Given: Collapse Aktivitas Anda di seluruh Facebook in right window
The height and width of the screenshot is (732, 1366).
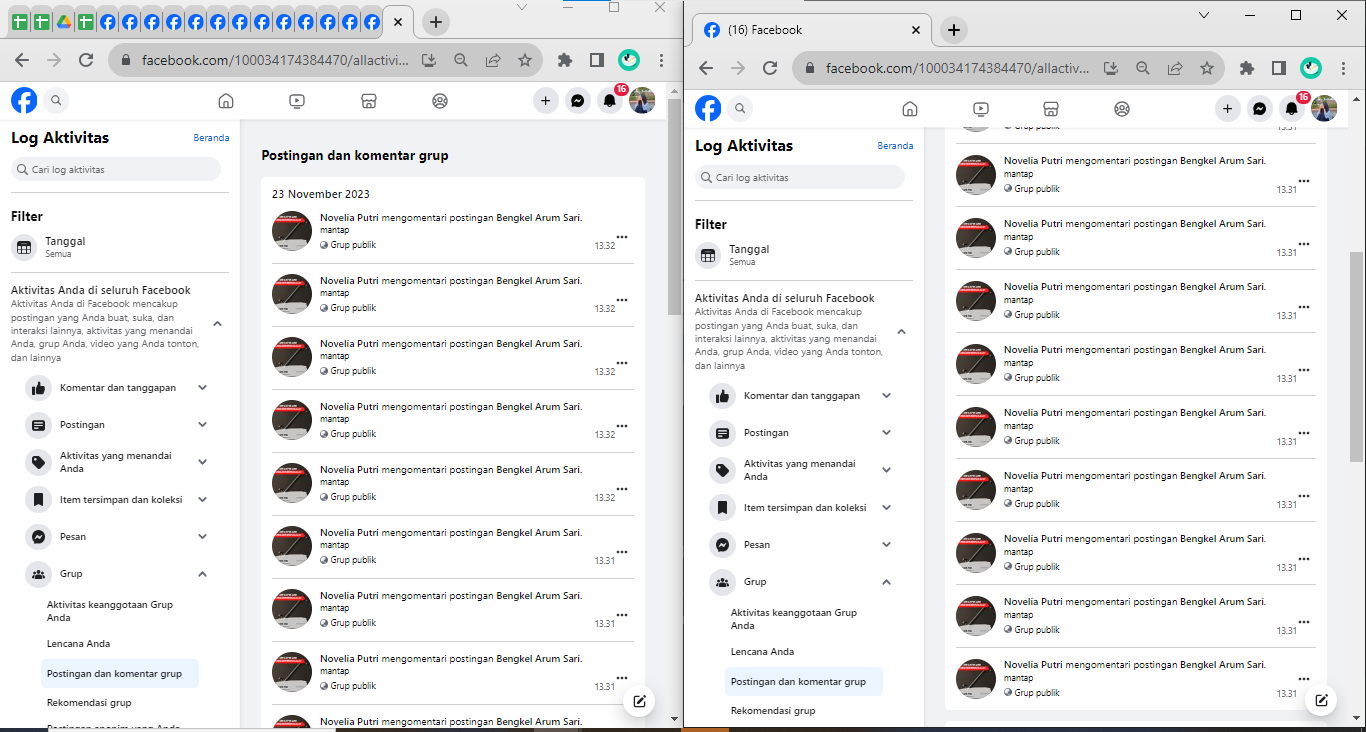Looking at the screenshot, I should [x=901, y=332].
